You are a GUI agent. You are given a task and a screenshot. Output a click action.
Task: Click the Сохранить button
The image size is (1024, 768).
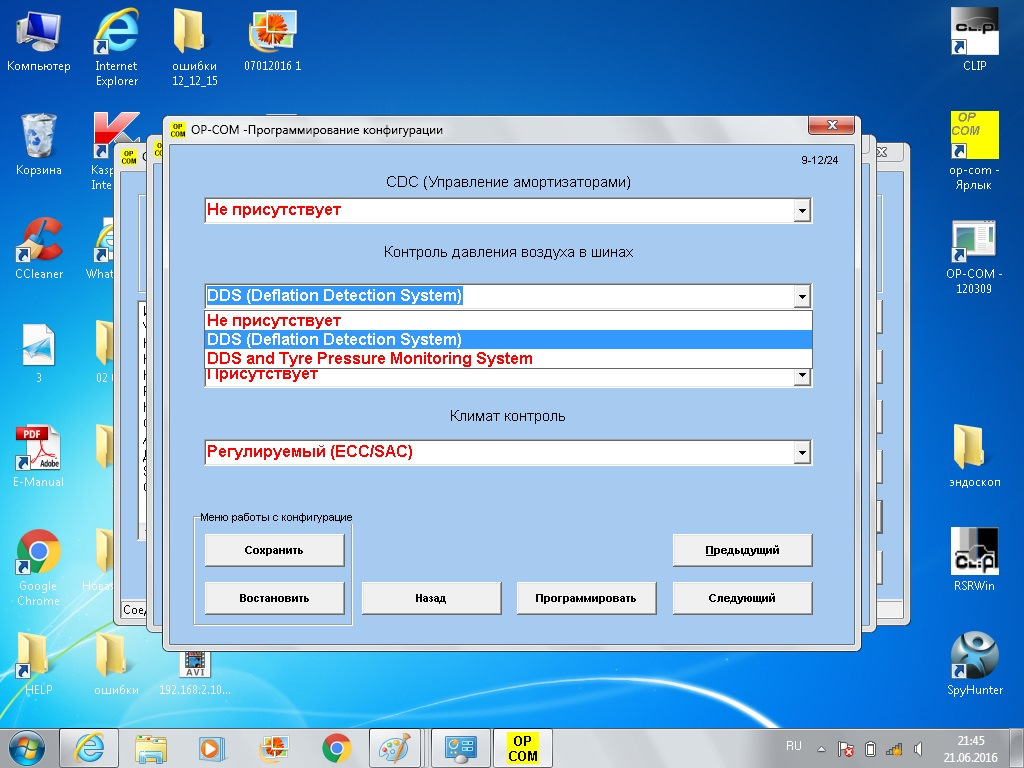274,550
